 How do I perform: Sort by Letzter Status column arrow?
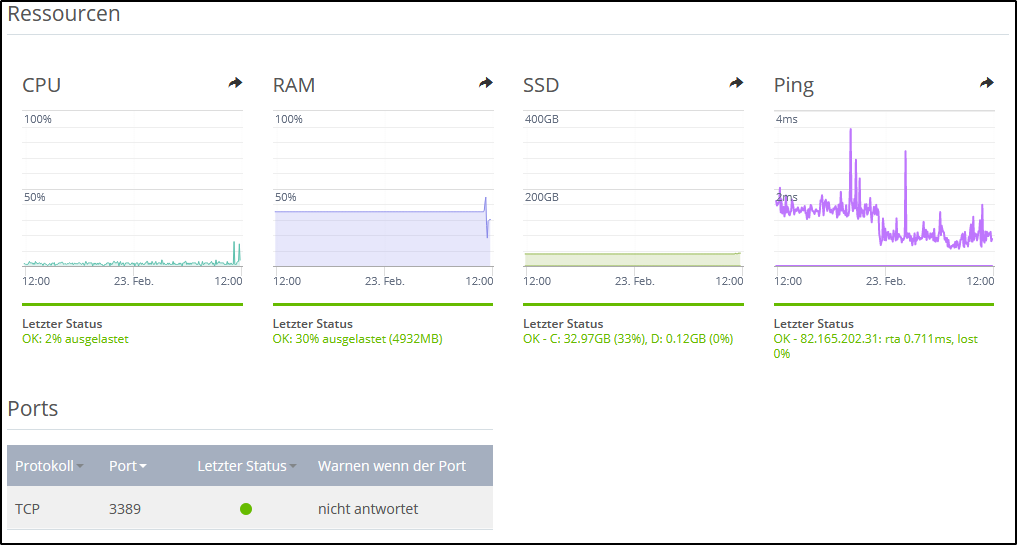[293, 466]
